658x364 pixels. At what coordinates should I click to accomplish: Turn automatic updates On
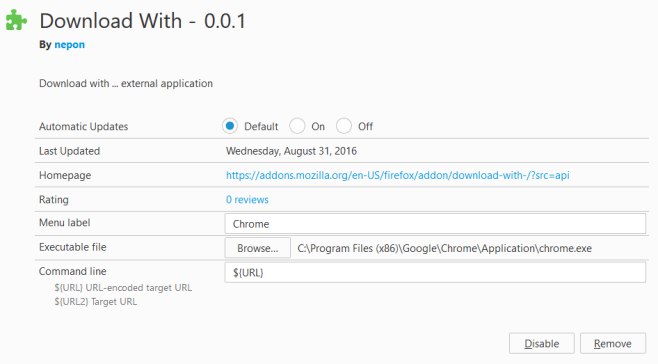pos(297,126)
